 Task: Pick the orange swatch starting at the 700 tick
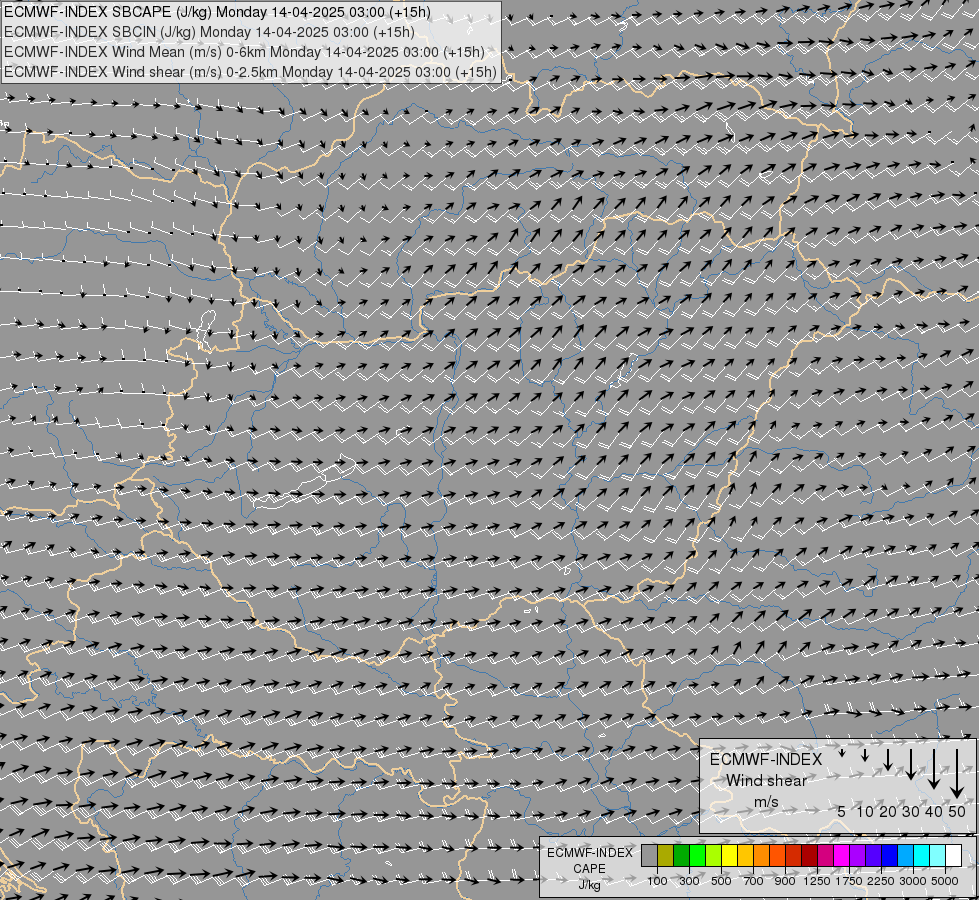point(761,856)
